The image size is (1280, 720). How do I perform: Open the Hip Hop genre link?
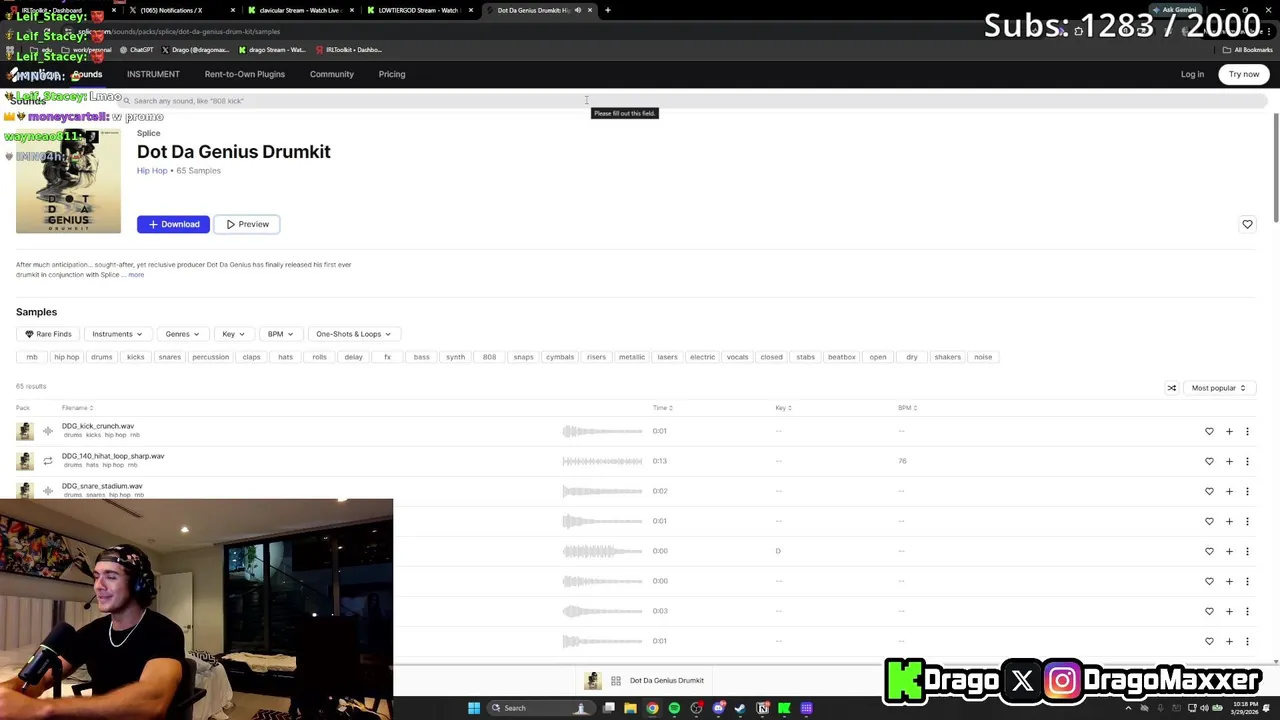152,171
